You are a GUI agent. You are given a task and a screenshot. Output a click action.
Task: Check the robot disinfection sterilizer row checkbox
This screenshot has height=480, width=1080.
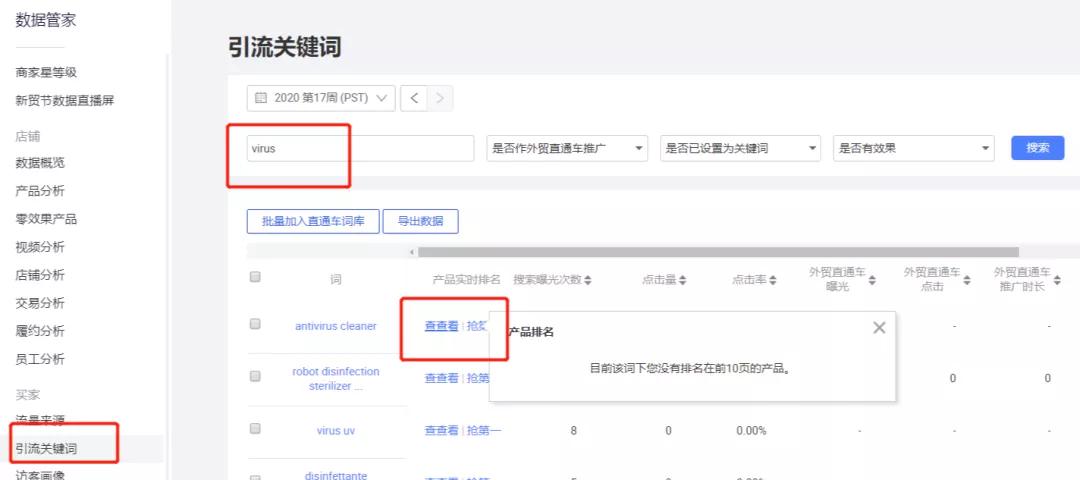click(x=255, y=376)
